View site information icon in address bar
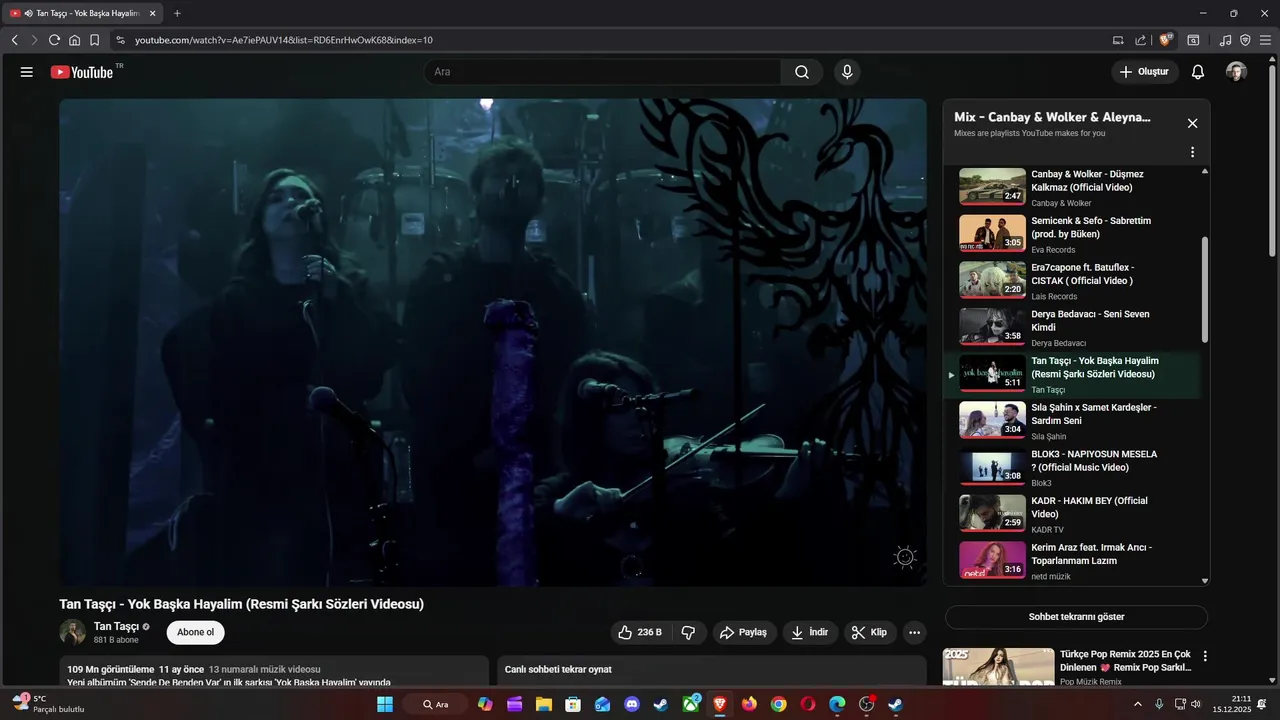Image resolution: width=1280 pixels, height=720 pixels. [x=120, y=40]
